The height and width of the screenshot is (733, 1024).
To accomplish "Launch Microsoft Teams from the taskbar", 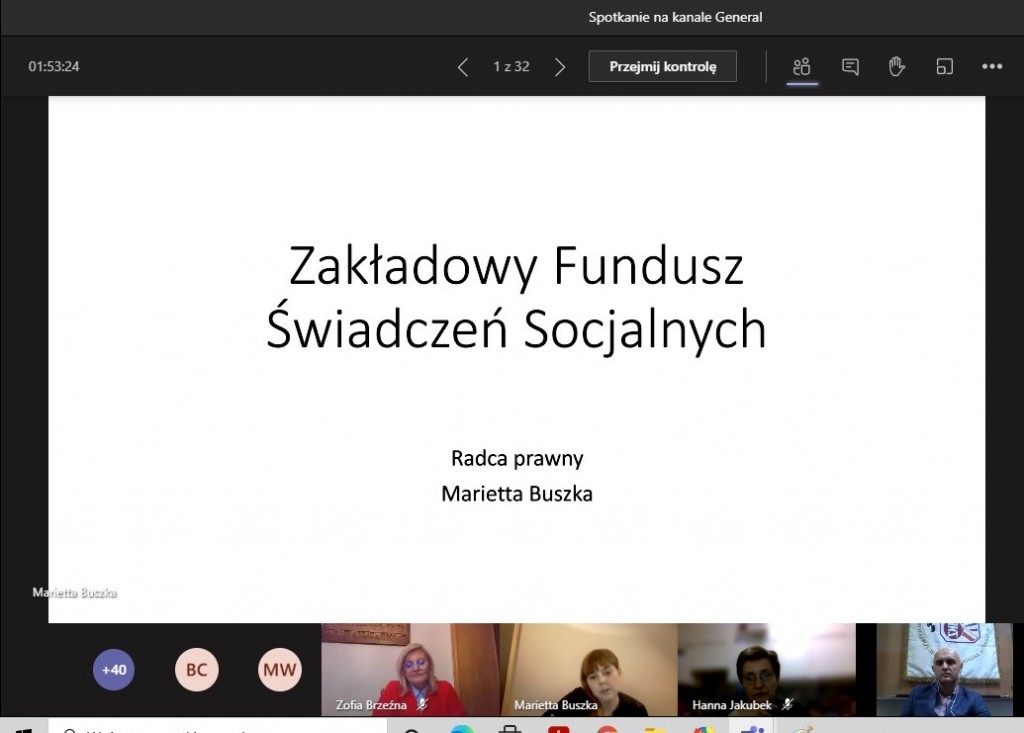I will click(750, 727).
